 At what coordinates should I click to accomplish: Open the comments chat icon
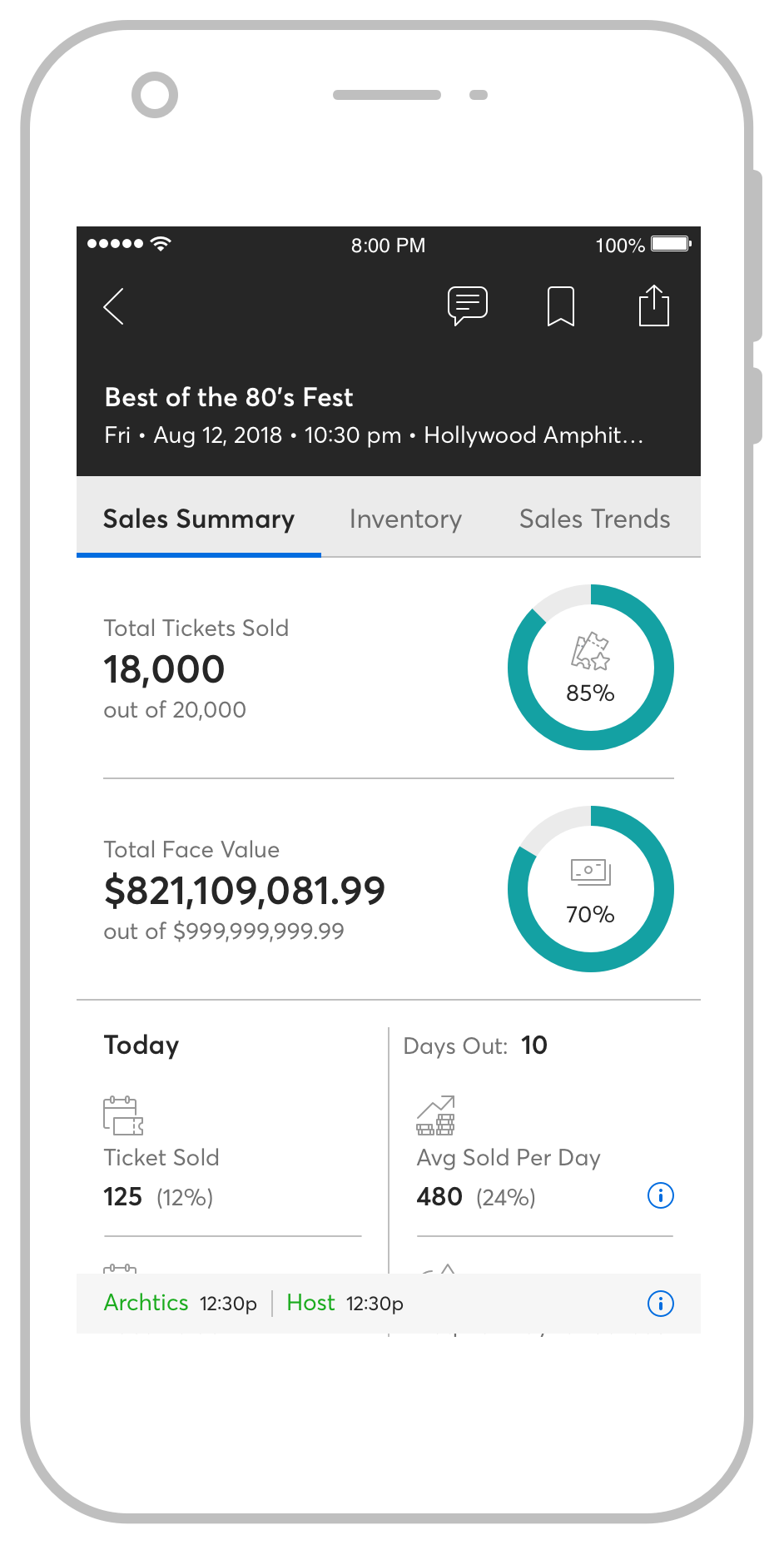468,306
